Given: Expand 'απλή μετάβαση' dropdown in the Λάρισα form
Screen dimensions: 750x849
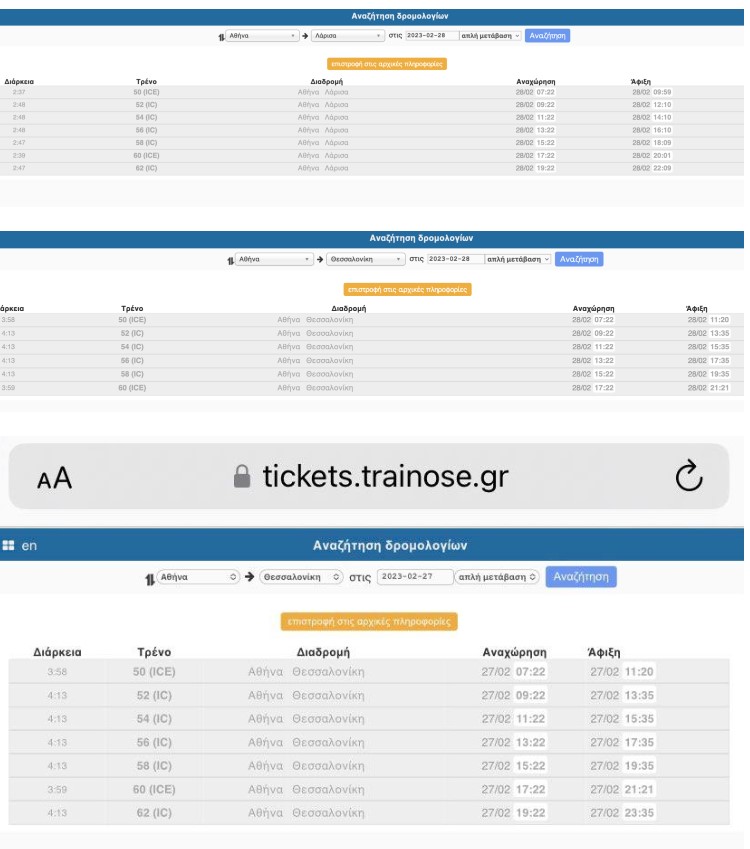Looking at the screenshot, I should tap(490, 35).
